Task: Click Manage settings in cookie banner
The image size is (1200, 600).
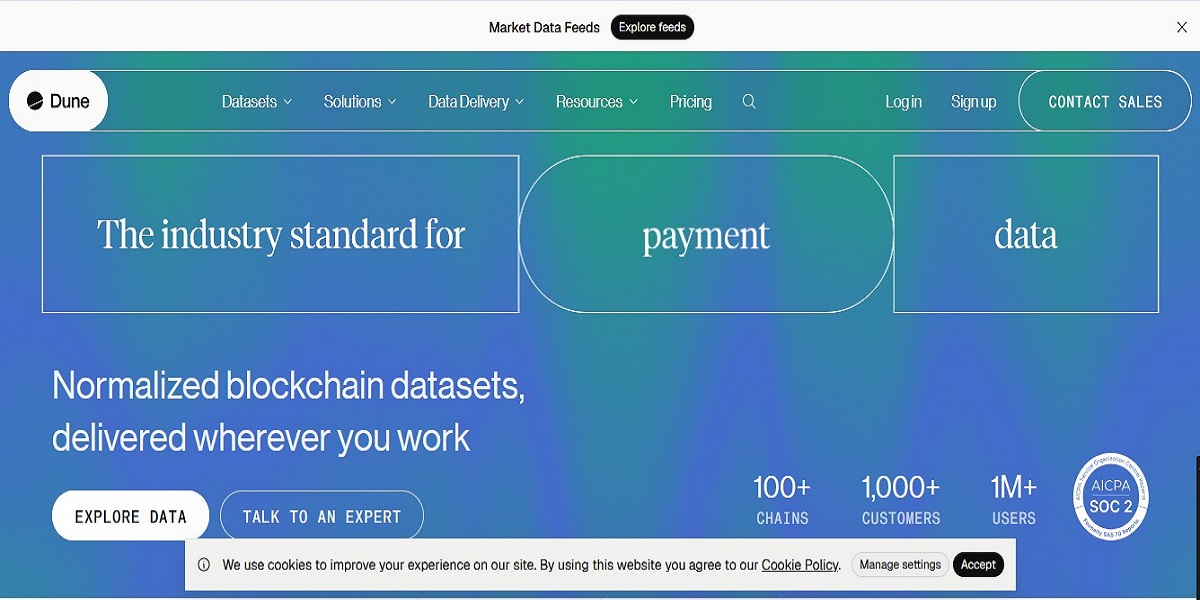Action: 900,565
